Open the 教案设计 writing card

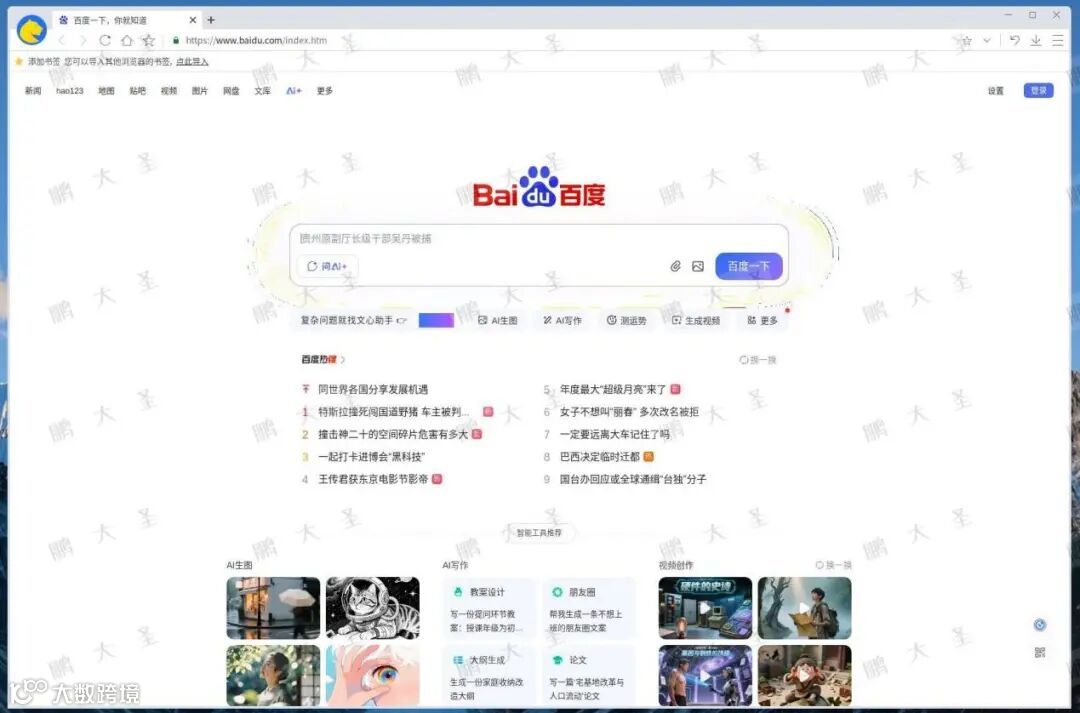point(488,609)
